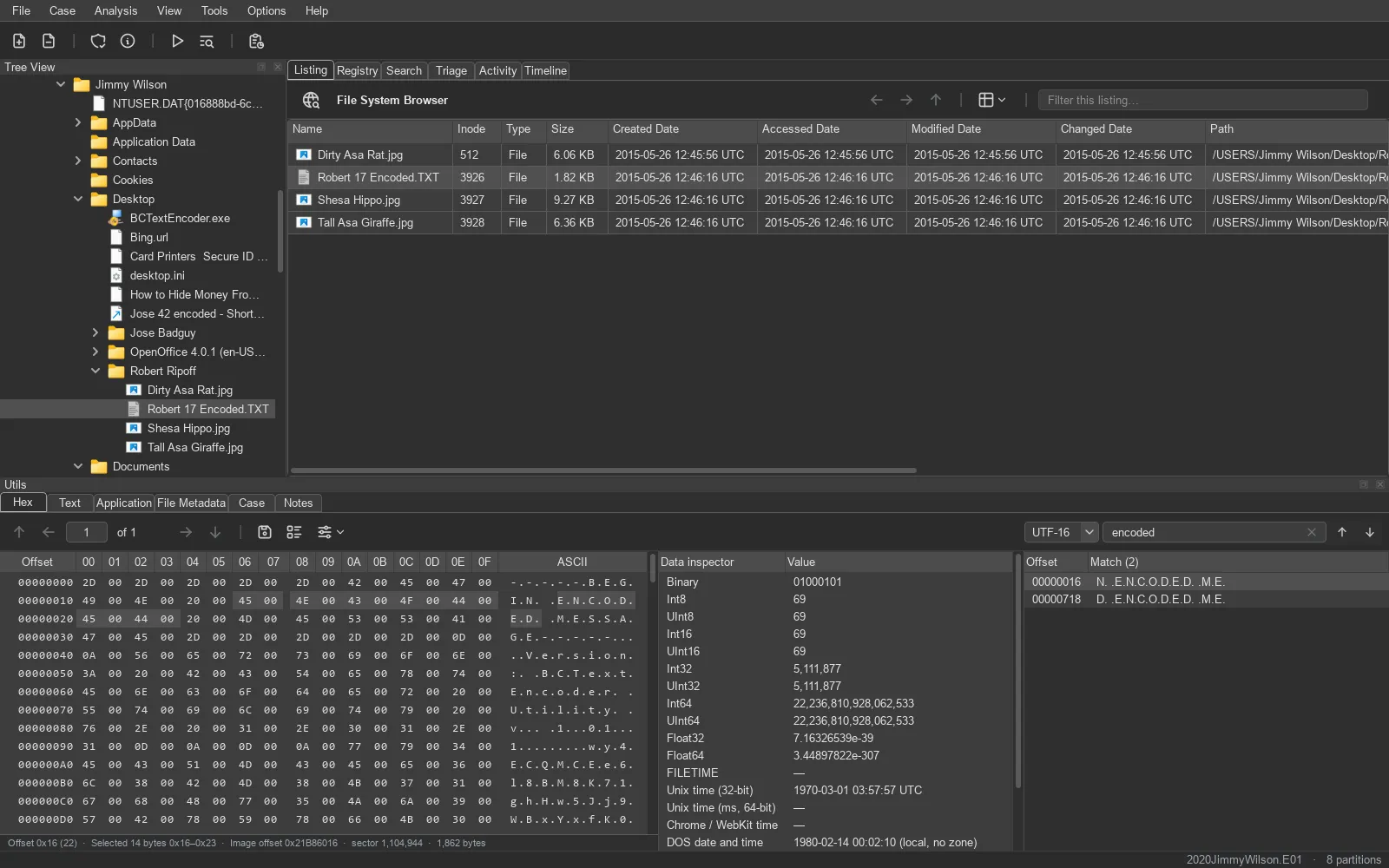The image size is (1389, 868).
Task: Go to last hex page down arrow
Action: coord(215,532)
